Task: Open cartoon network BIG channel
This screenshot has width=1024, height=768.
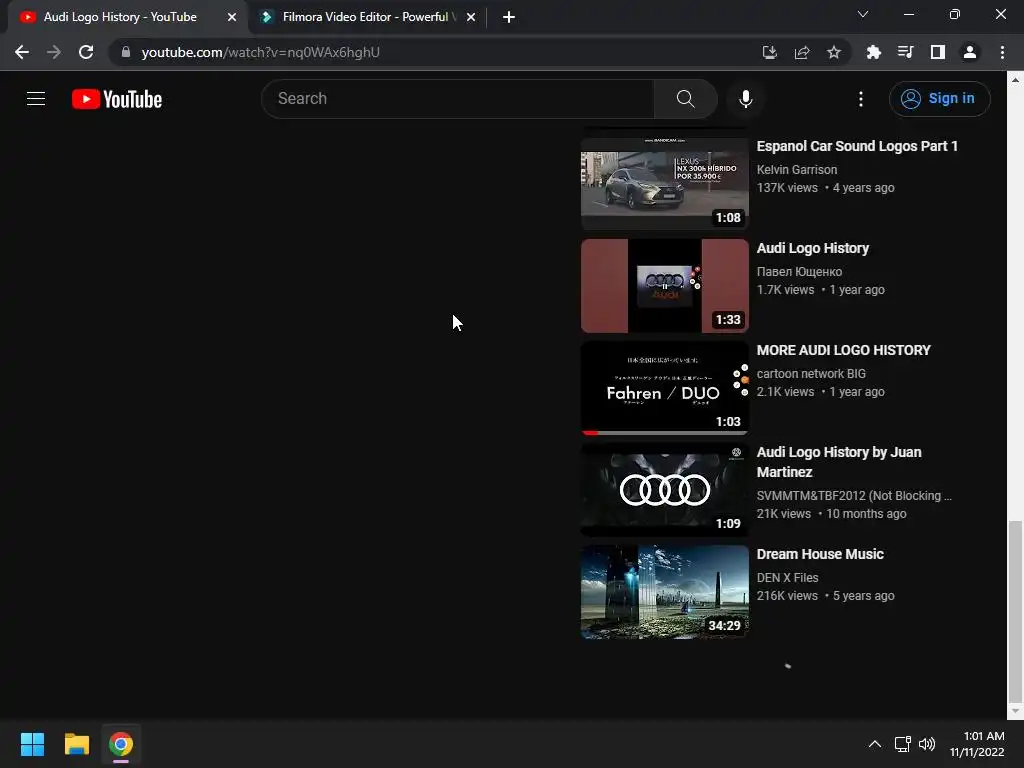Action: click(x=811, y=374)
